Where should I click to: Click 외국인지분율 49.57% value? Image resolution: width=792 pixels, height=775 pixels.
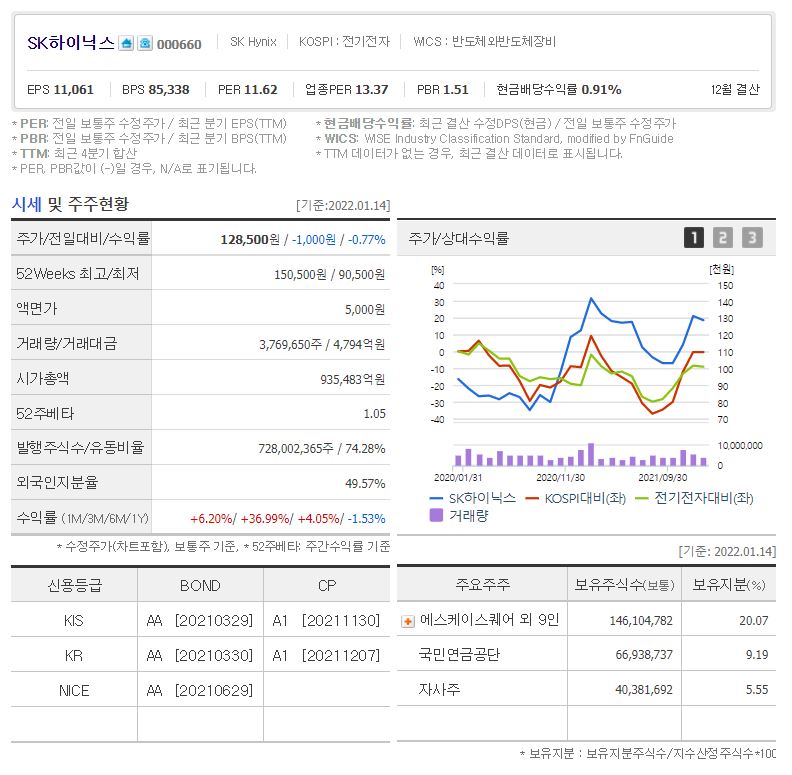pyautogui.click(x=365, y=483)
